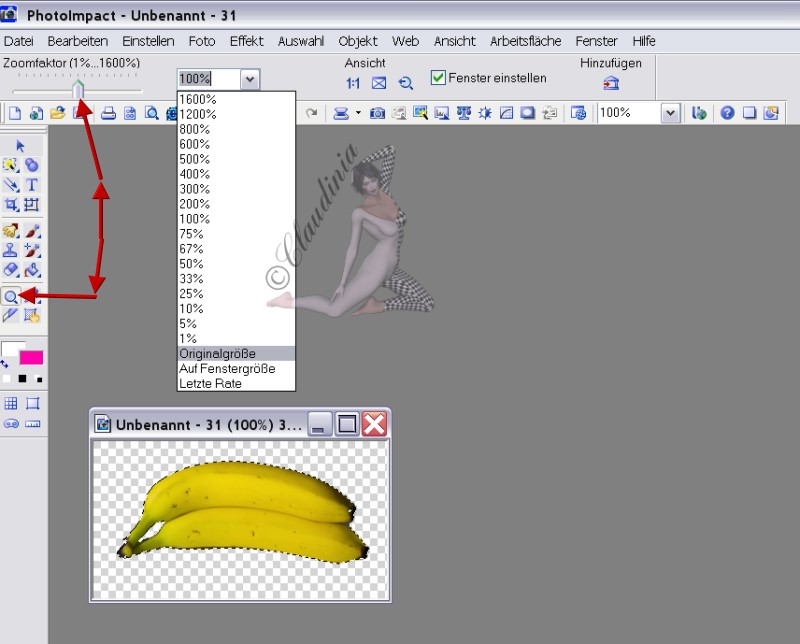Screen dimensions: 800x644
Task: Select 'Auf Fenstergröße' option
Action: click(236, 368)
